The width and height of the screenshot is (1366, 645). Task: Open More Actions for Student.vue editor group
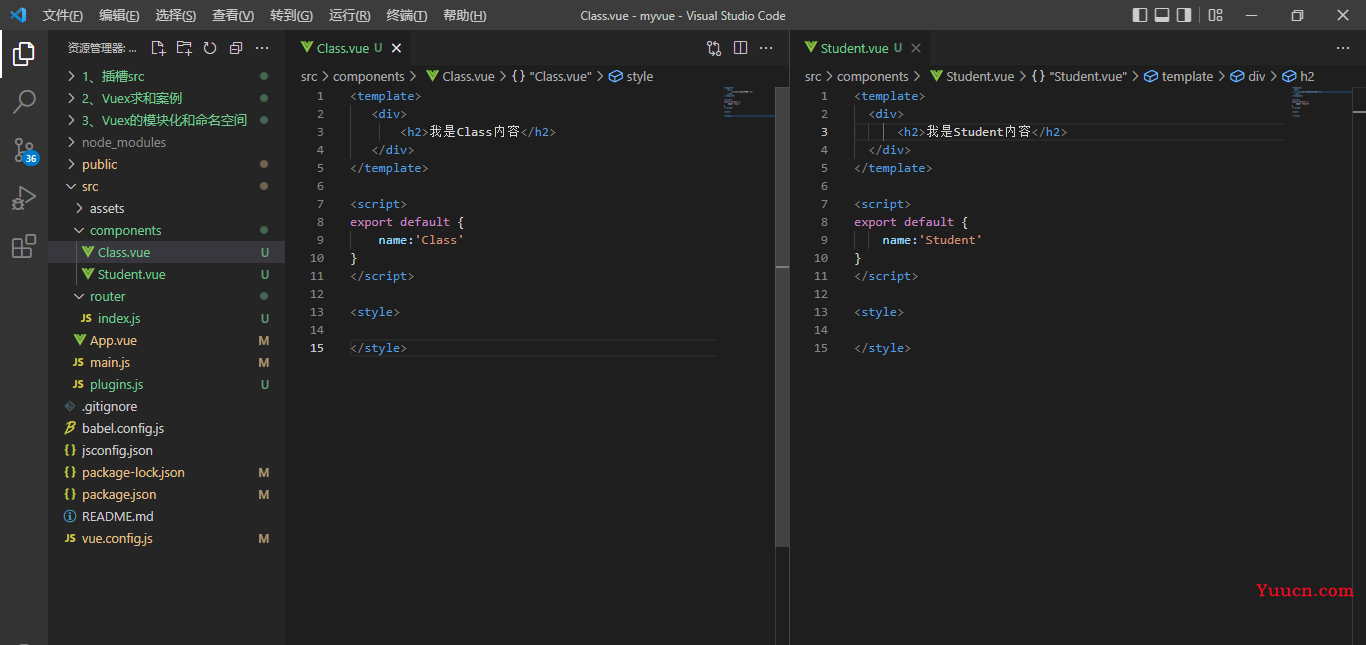point(1343,48)
